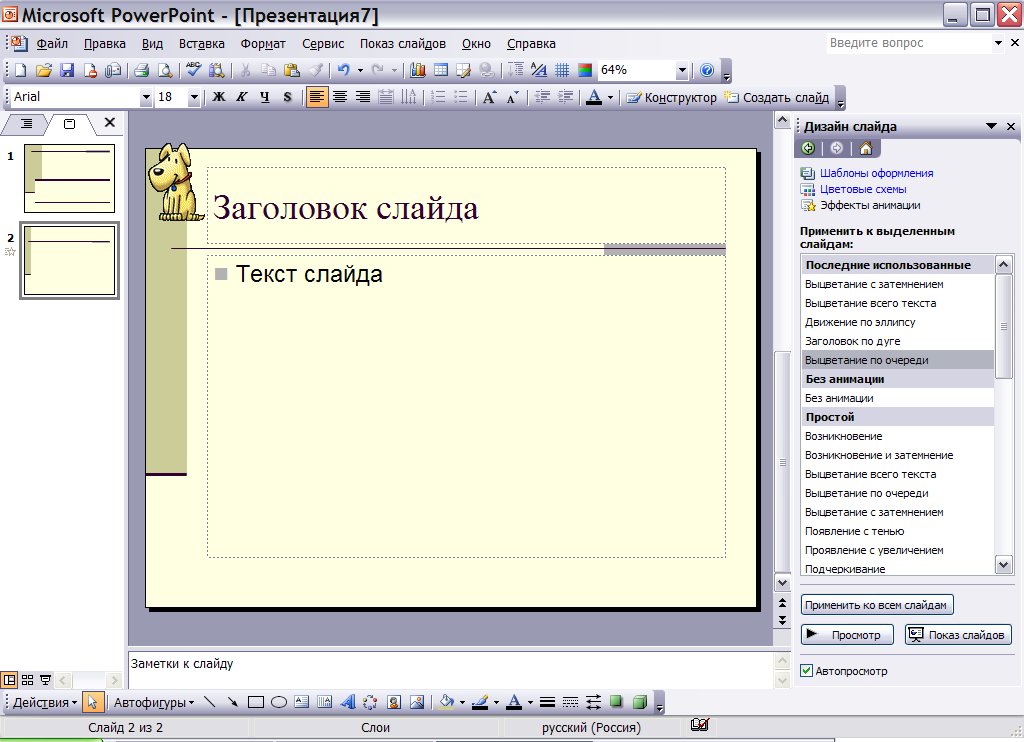Open the Шаблоны оформления link
This screenshot has height=742, width=1024.
(x=876, y=173)
